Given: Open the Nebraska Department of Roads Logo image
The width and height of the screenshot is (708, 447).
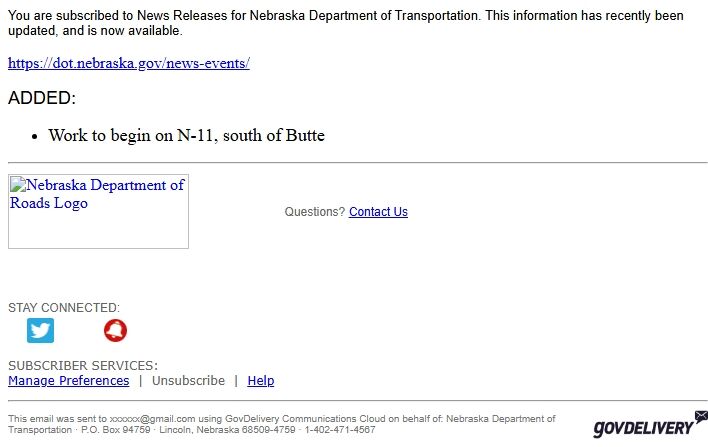Looking at the screenshot, I should [98, 211].
